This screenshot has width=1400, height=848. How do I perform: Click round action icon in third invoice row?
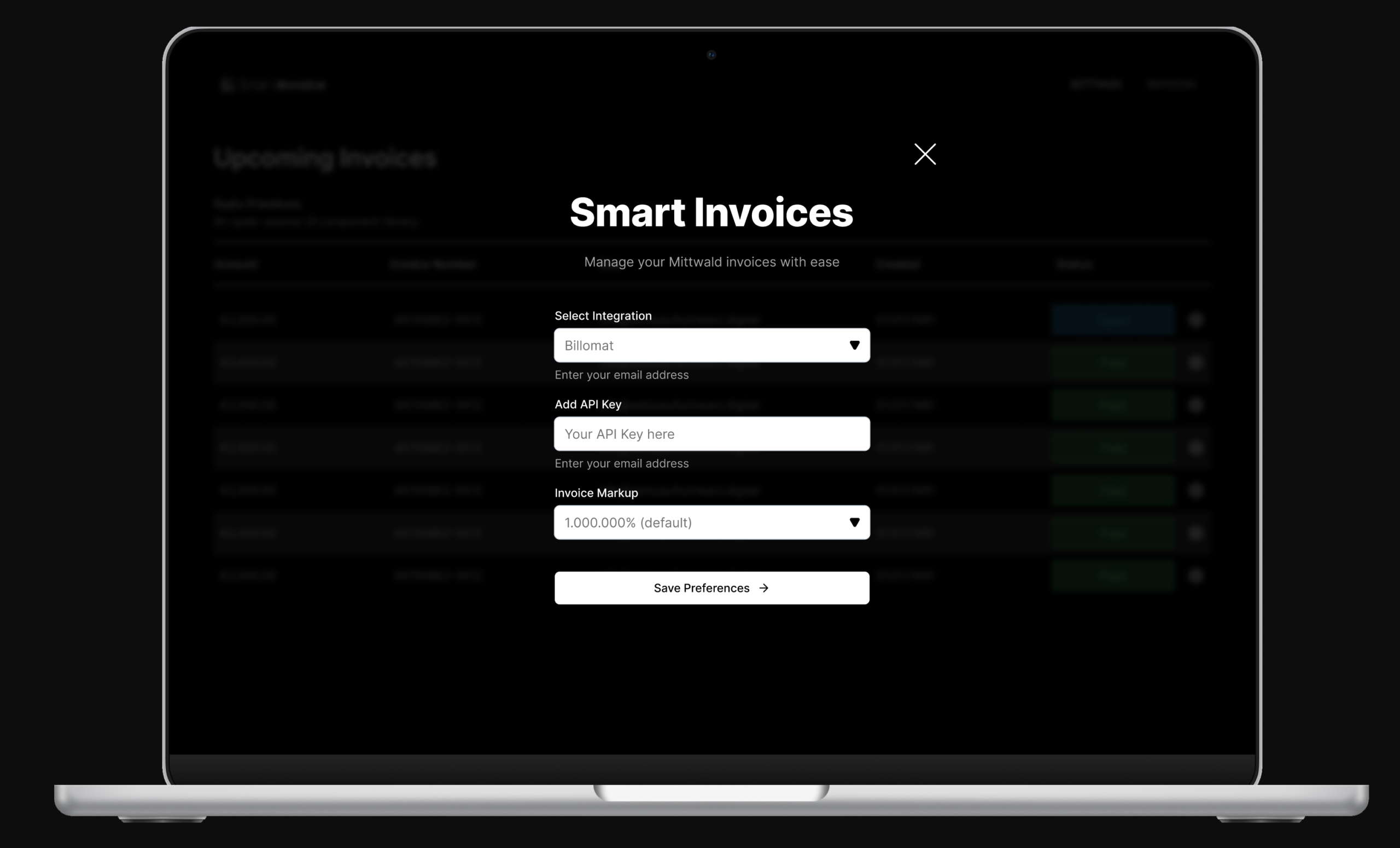coord(1195,405)
